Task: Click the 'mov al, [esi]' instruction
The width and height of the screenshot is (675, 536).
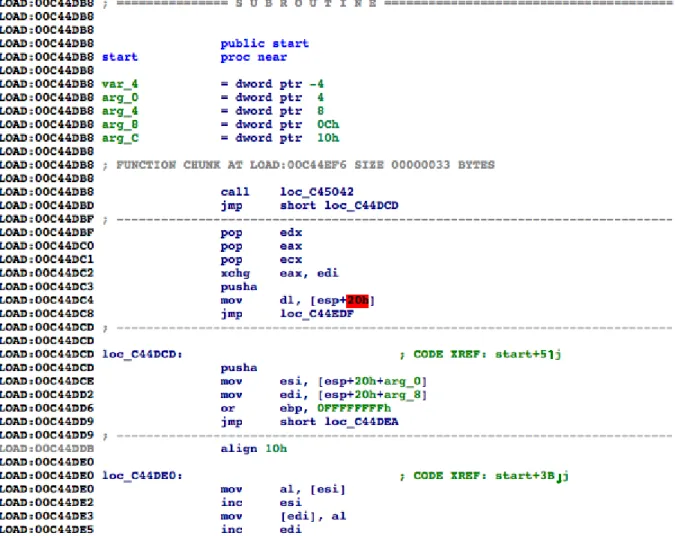Action: click(x=283, y=490)
